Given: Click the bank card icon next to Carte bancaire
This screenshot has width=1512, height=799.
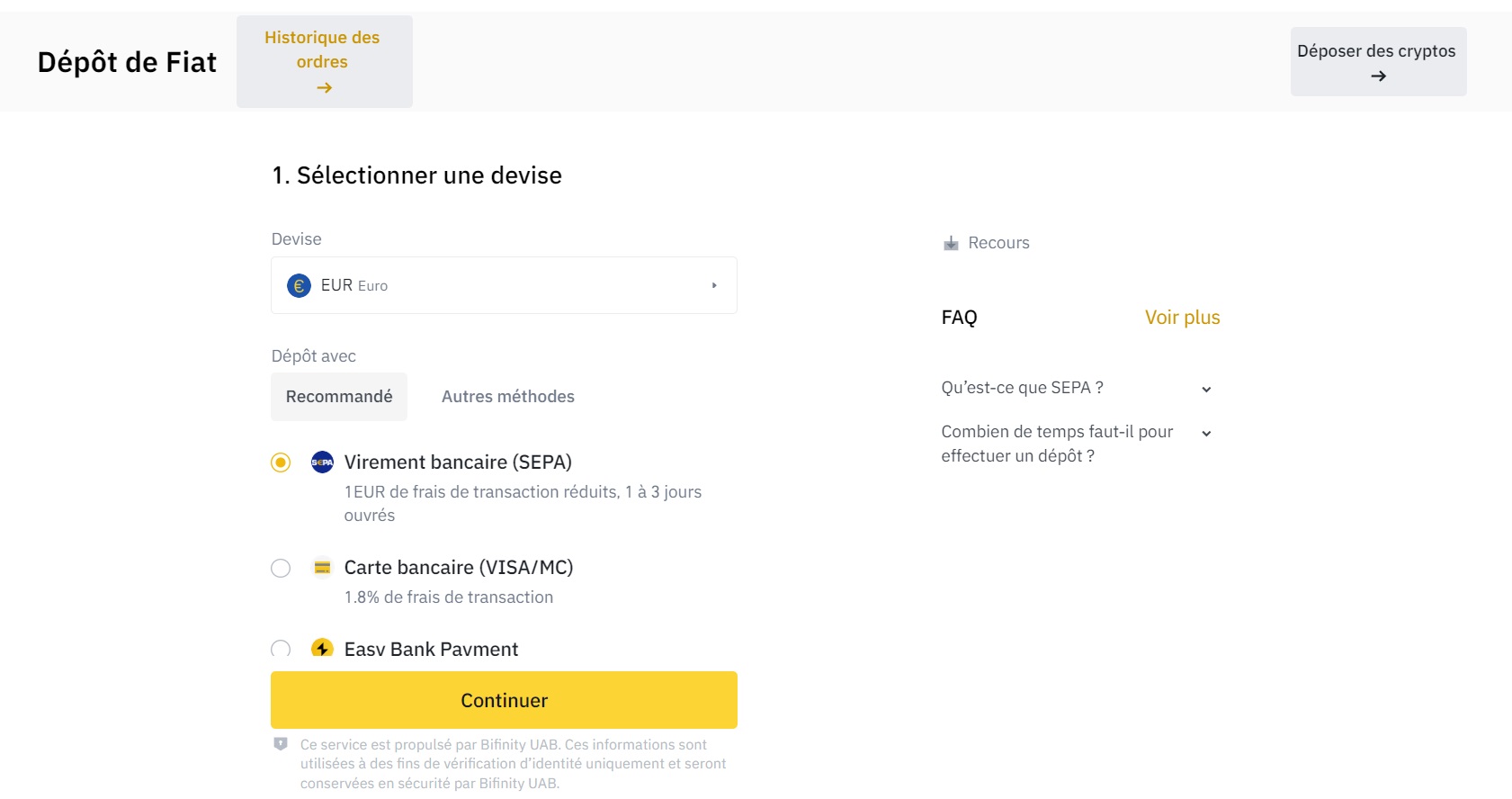Looking at the screenshot, I should pyautogui.click(x=323, y=567).
